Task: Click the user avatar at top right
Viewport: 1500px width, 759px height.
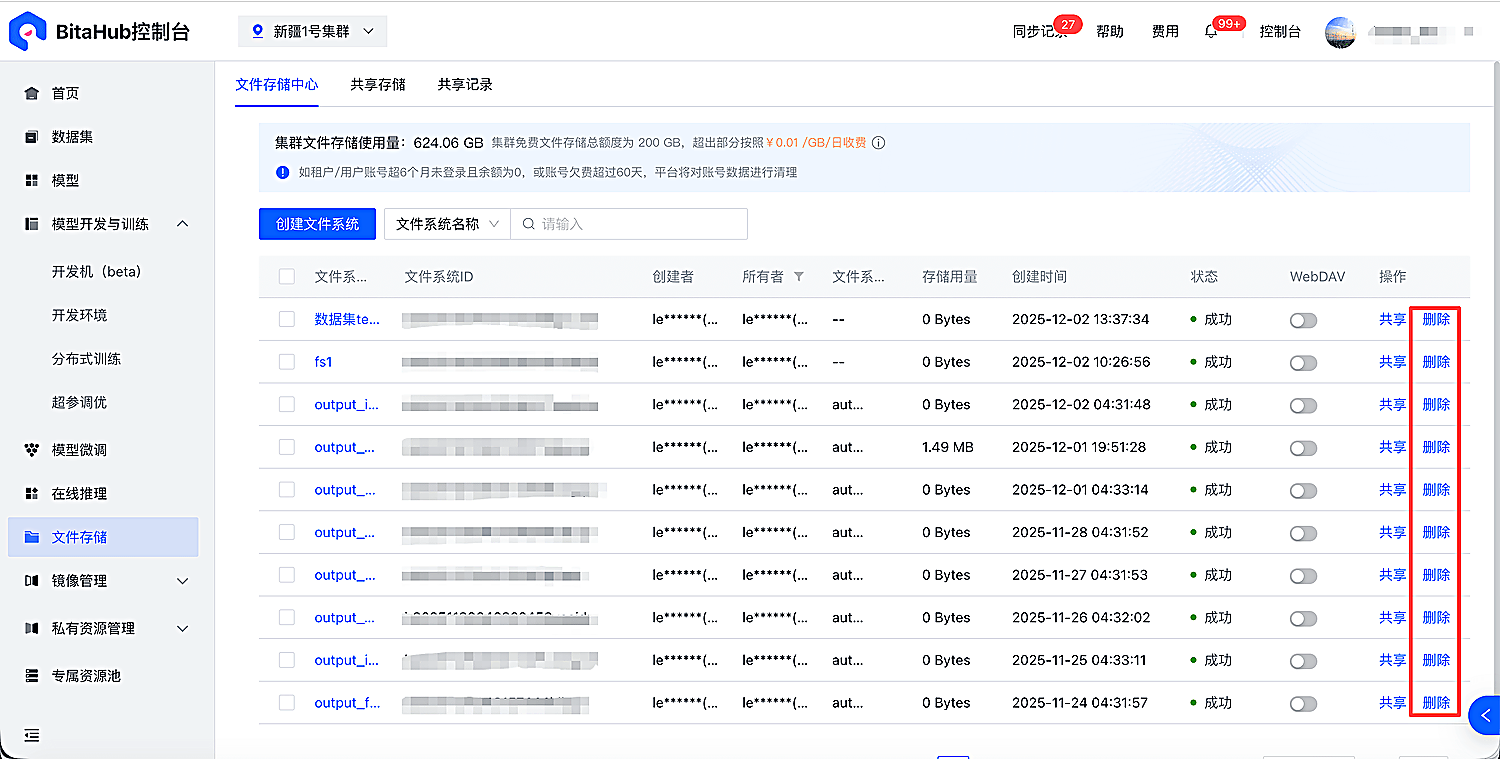Action: [x=1341, y=32]
